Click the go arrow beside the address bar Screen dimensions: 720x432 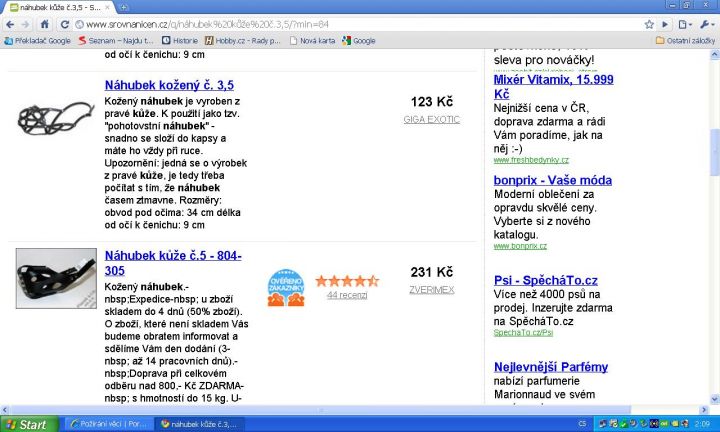665,24
